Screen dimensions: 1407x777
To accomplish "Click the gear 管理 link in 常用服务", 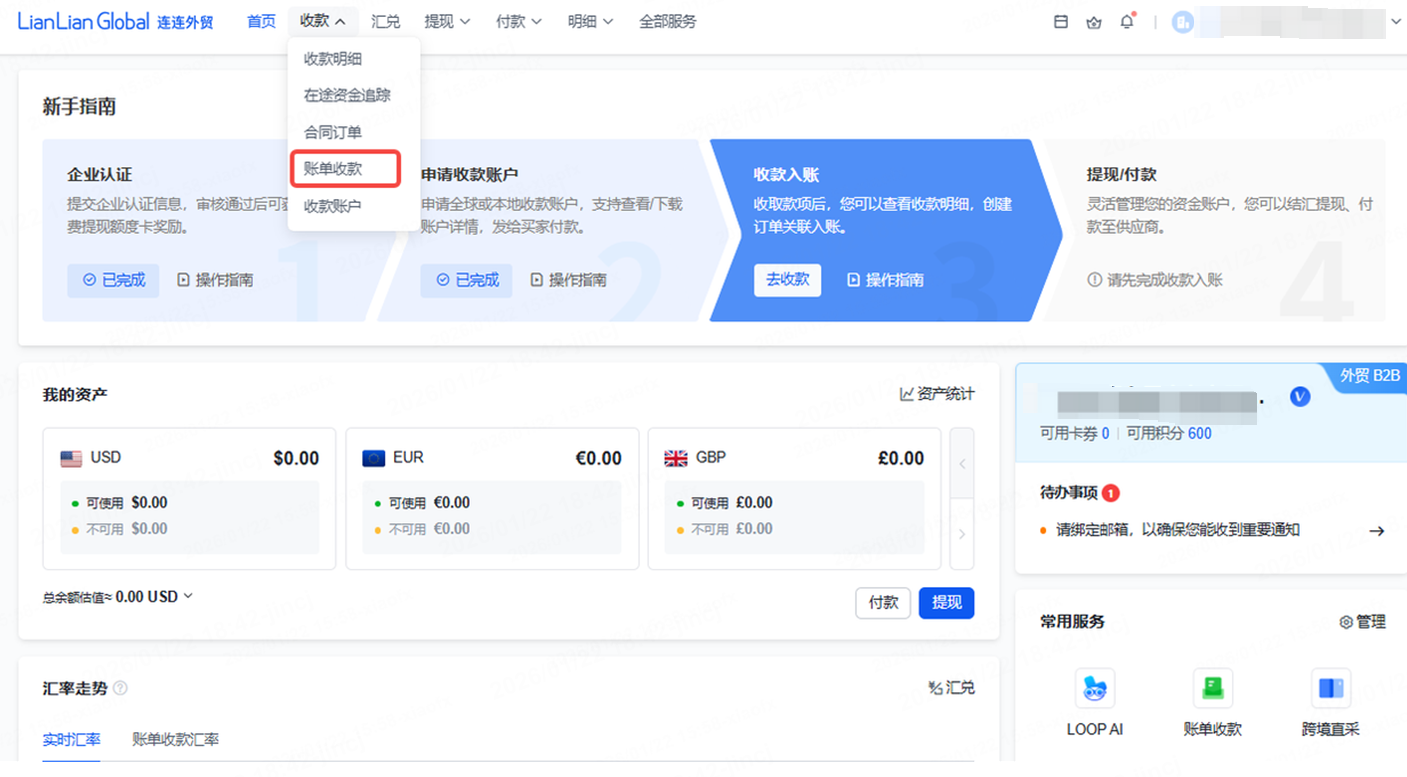I will pos(1362,622).
